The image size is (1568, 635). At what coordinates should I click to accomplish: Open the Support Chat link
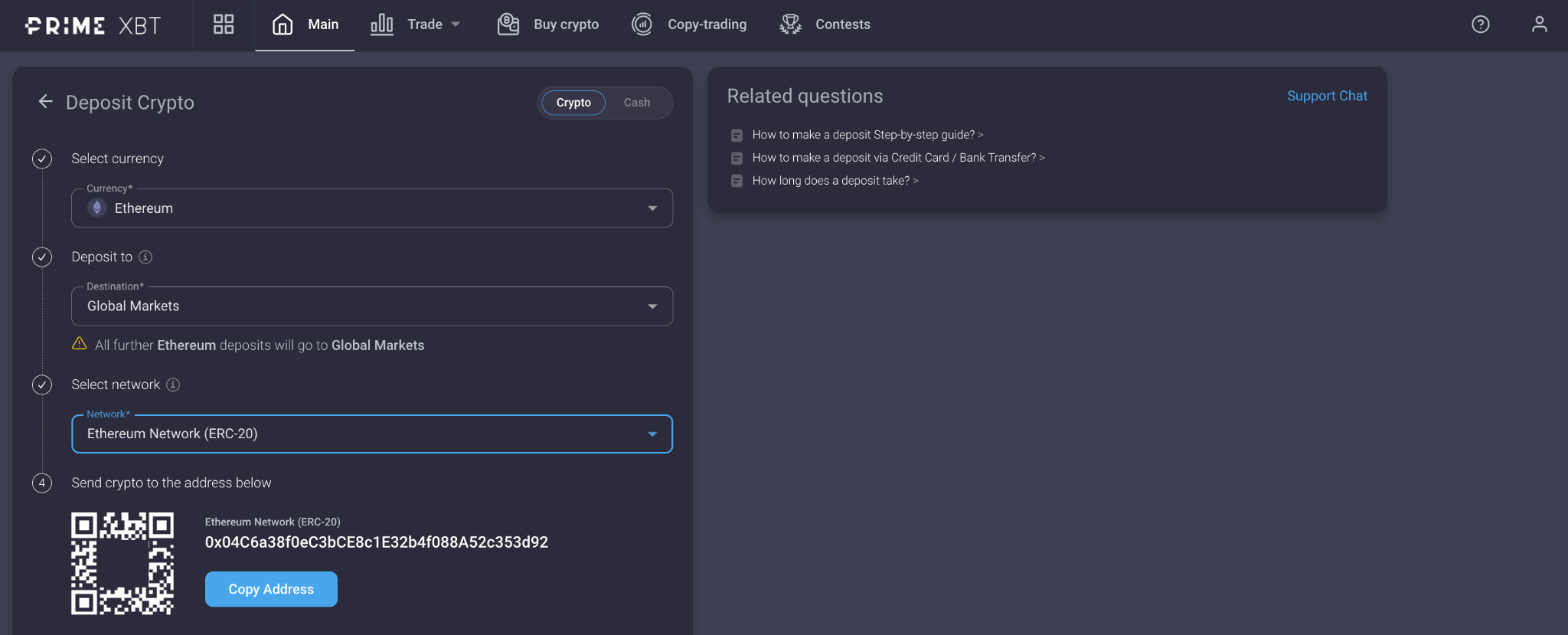(1327, 96)
